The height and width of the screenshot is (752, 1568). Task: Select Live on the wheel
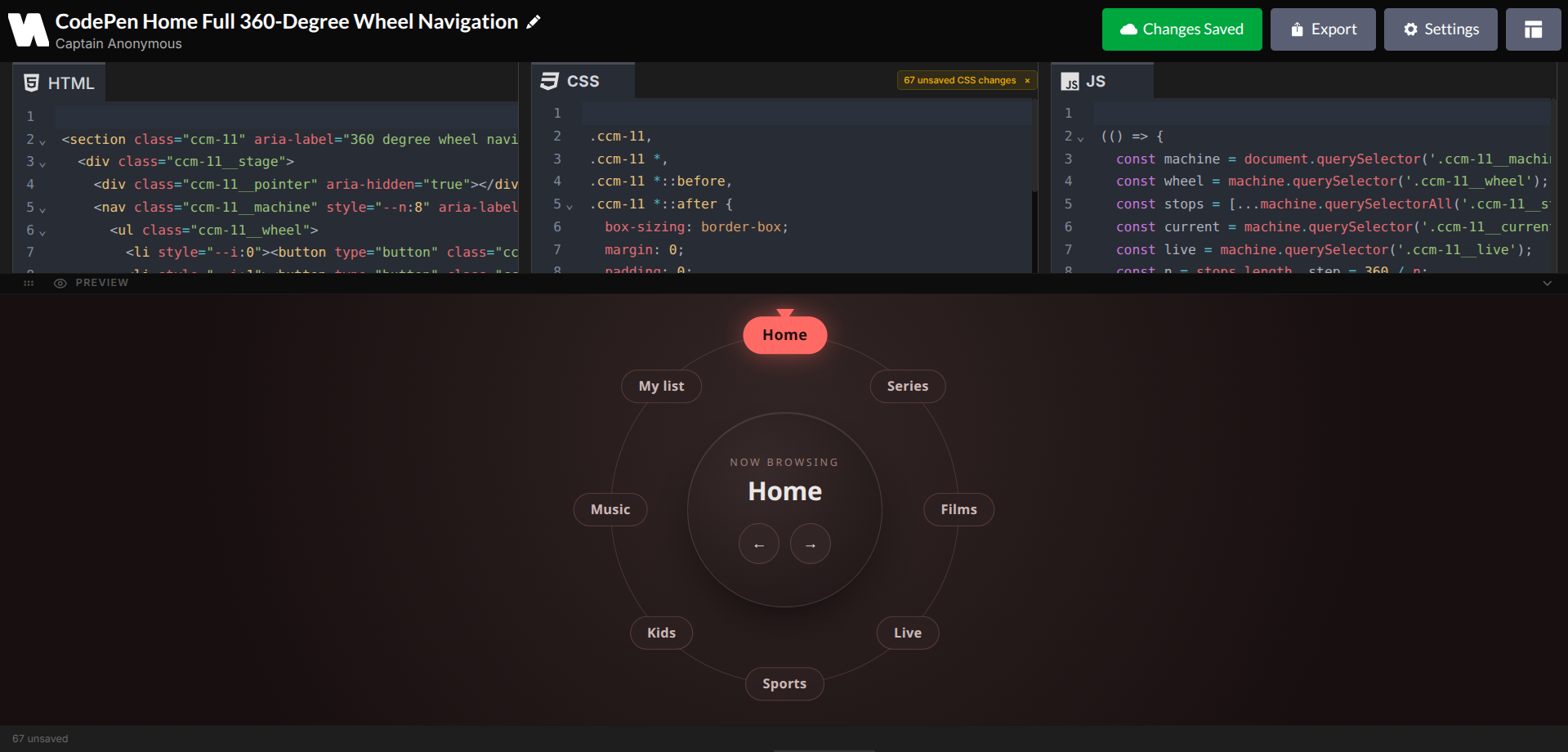point(908,633)
